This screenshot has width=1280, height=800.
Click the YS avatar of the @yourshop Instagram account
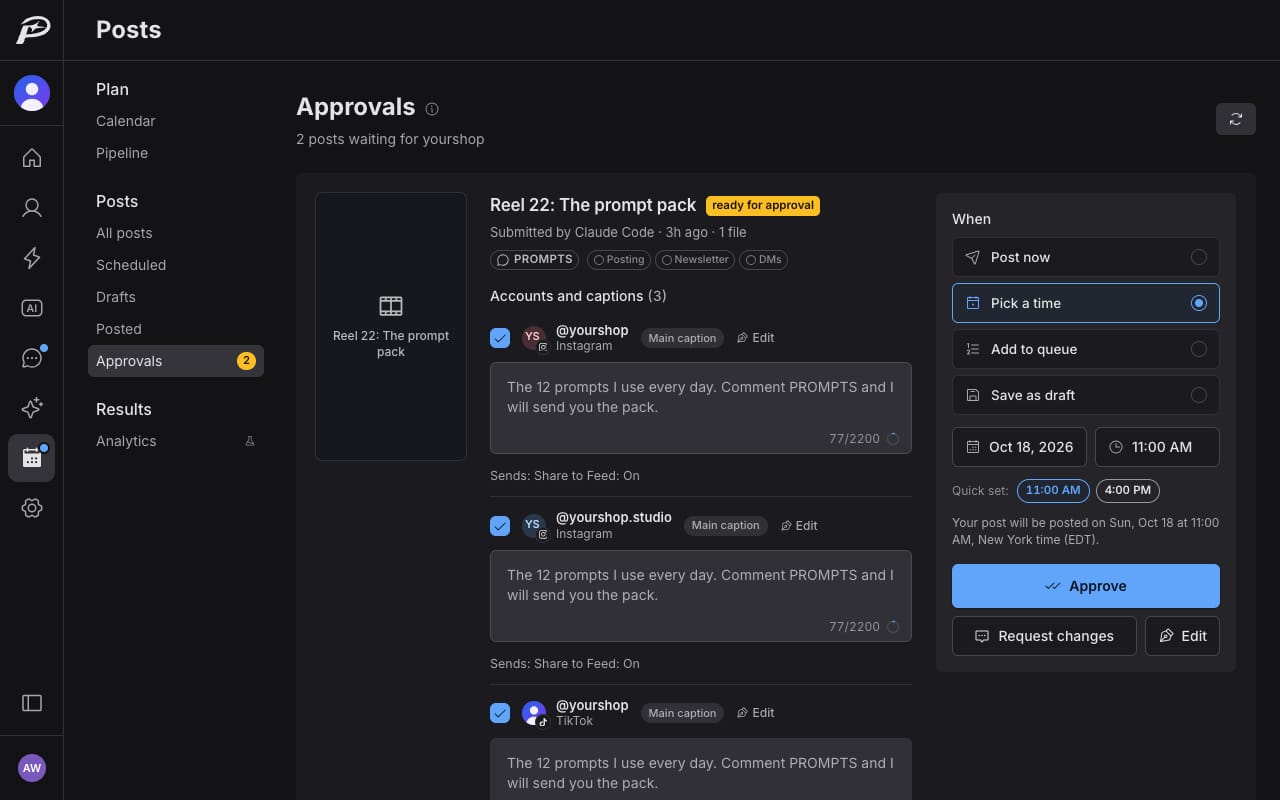[533, 337]
